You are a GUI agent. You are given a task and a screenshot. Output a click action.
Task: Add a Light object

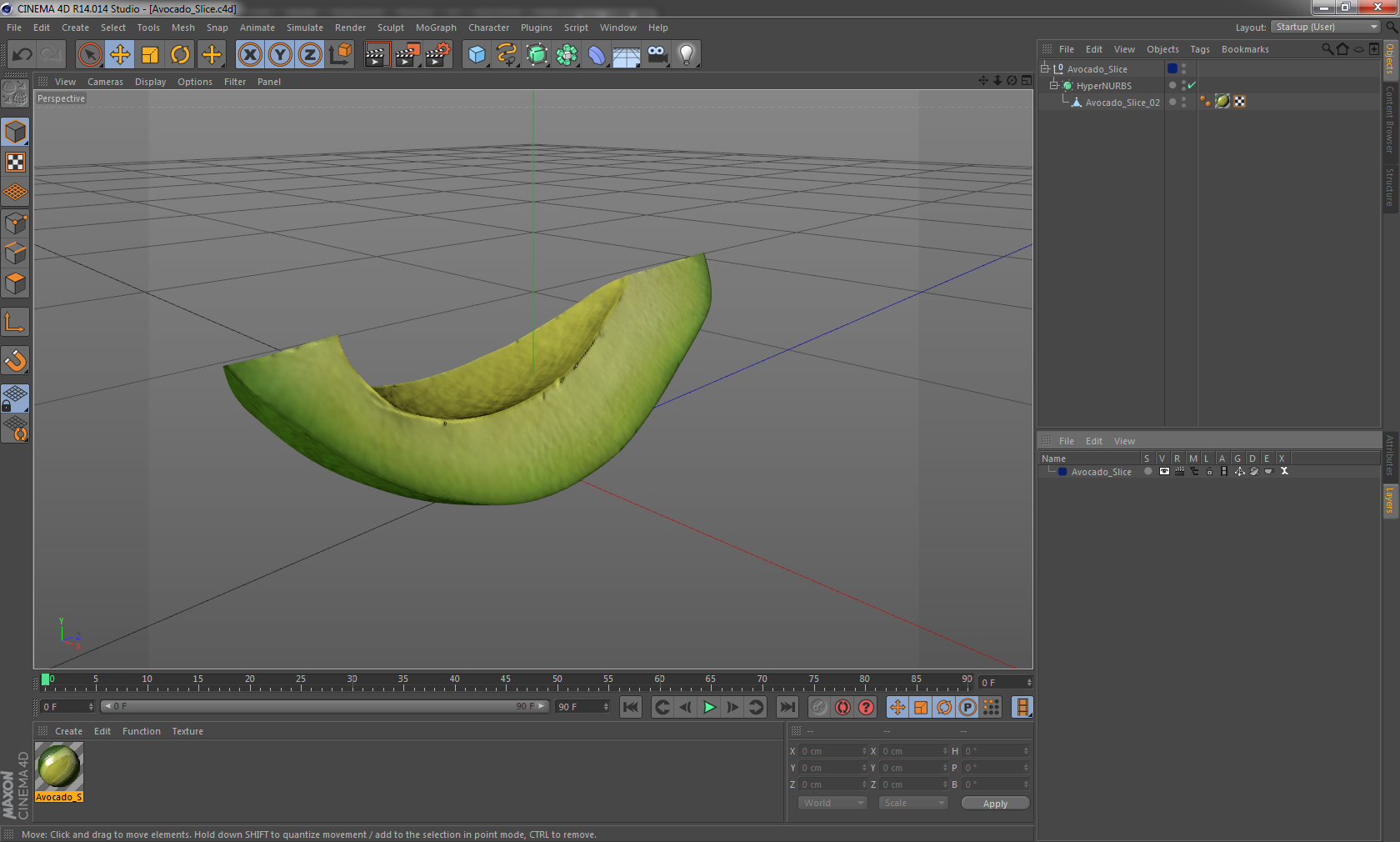(x=687, y=55)
